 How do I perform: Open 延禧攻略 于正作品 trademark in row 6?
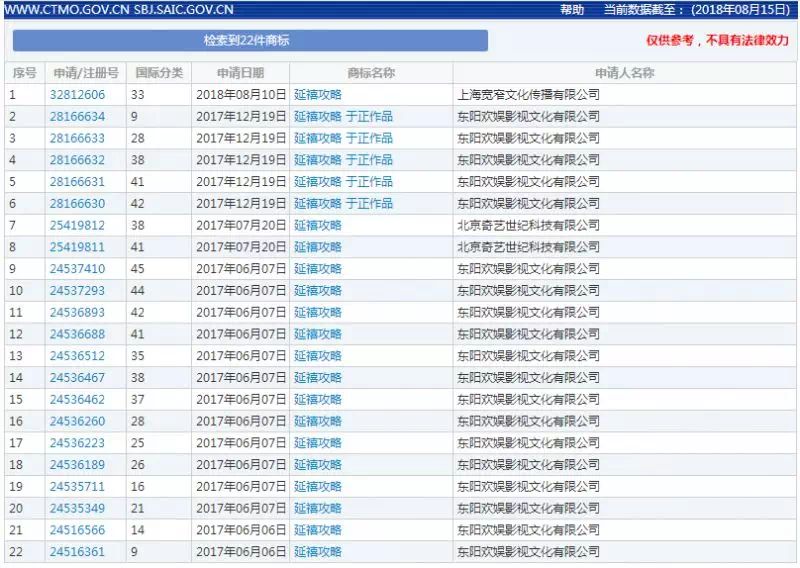pos(343,204)
